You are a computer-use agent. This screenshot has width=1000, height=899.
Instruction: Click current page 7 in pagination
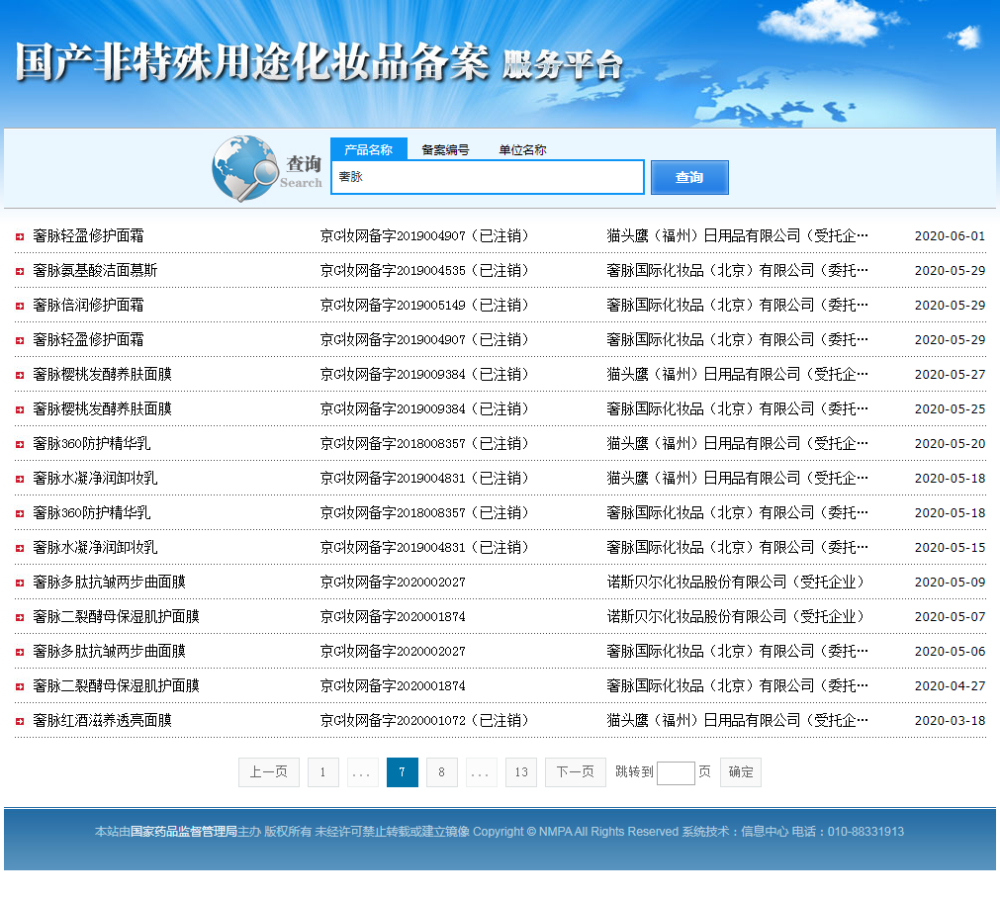tap(402, 772)
